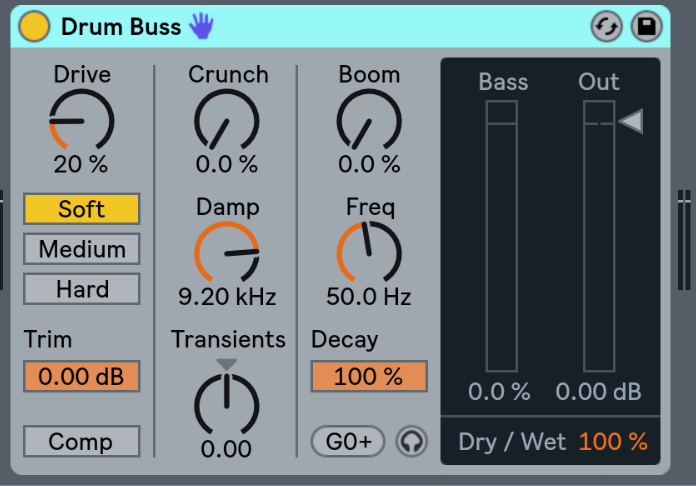Viewport: 696px width, 486px height.
Task: Click the hot-swap preset button
Action: click(x=606, y=26)
